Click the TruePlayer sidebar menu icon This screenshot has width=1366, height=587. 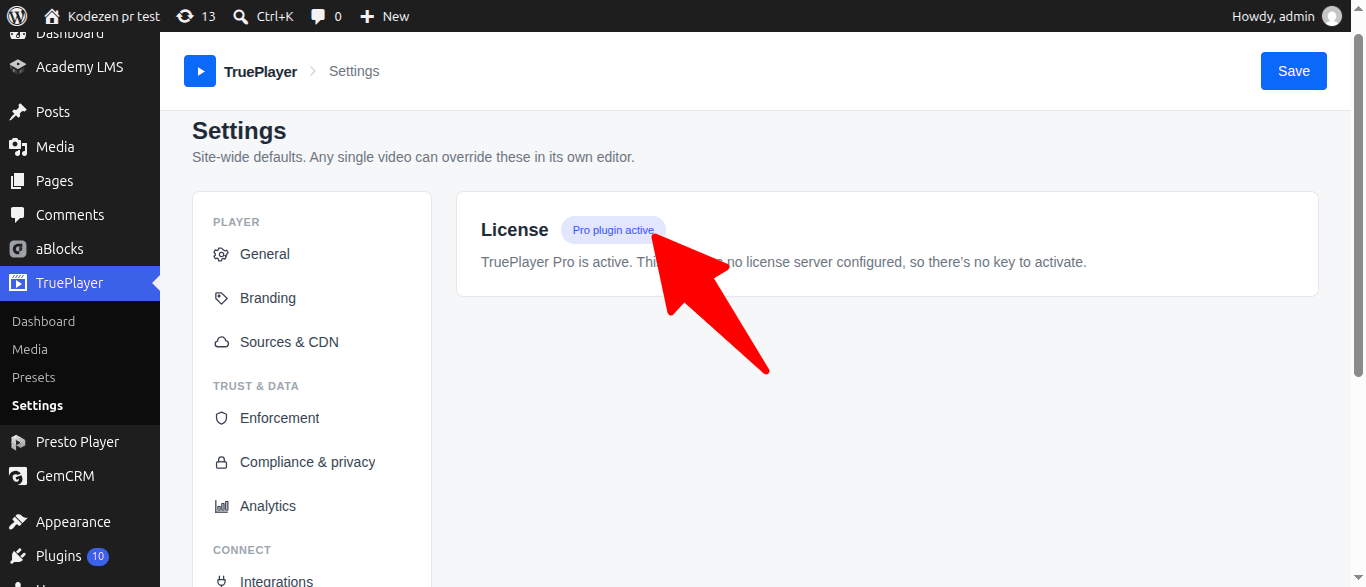click(17, 283)
